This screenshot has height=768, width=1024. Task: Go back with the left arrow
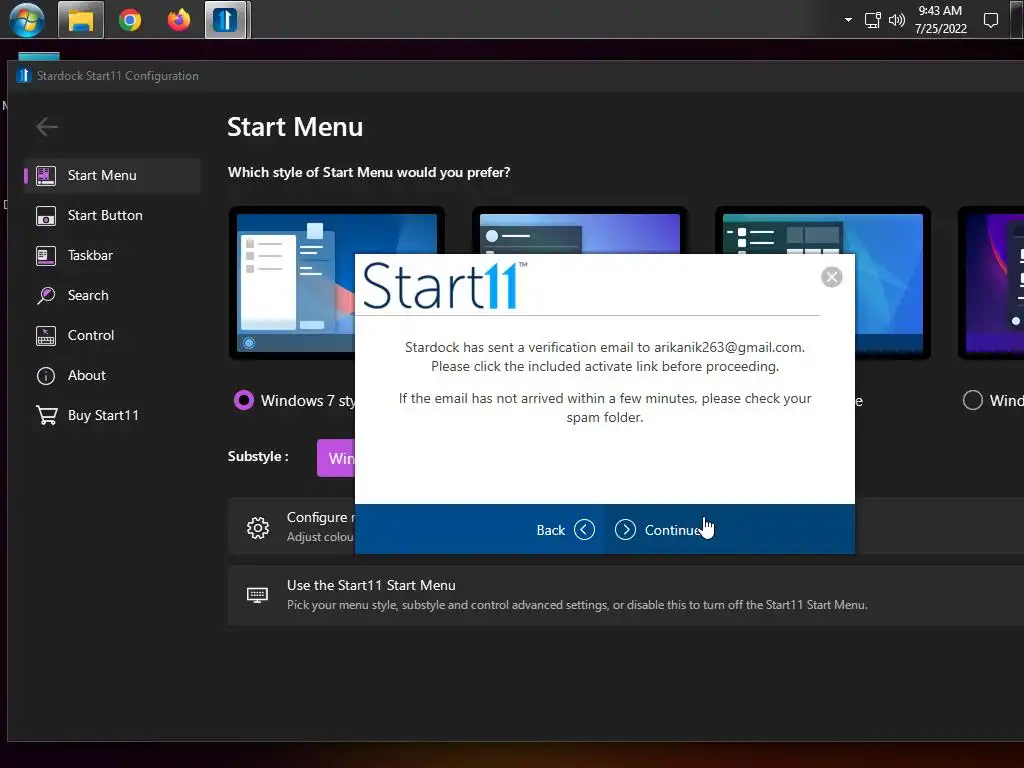coord(47,127)
